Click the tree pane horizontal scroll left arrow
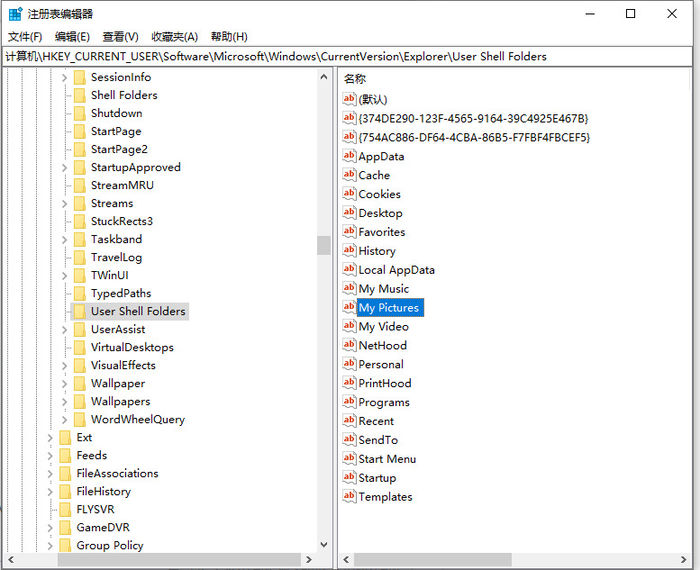Screen dimensions: 700x570 (11, 559)
